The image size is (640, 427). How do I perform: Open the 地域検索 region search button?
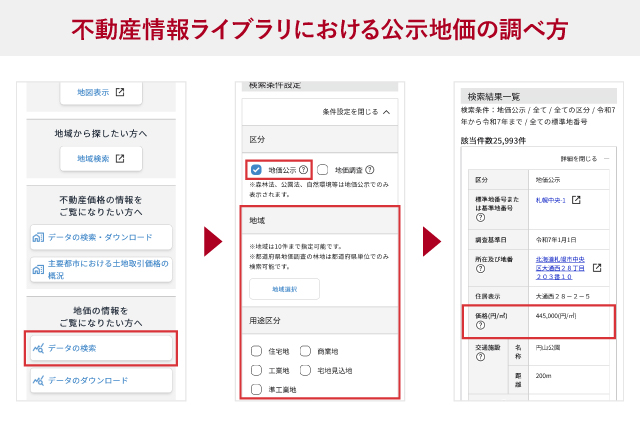click(x=101, y=158)
